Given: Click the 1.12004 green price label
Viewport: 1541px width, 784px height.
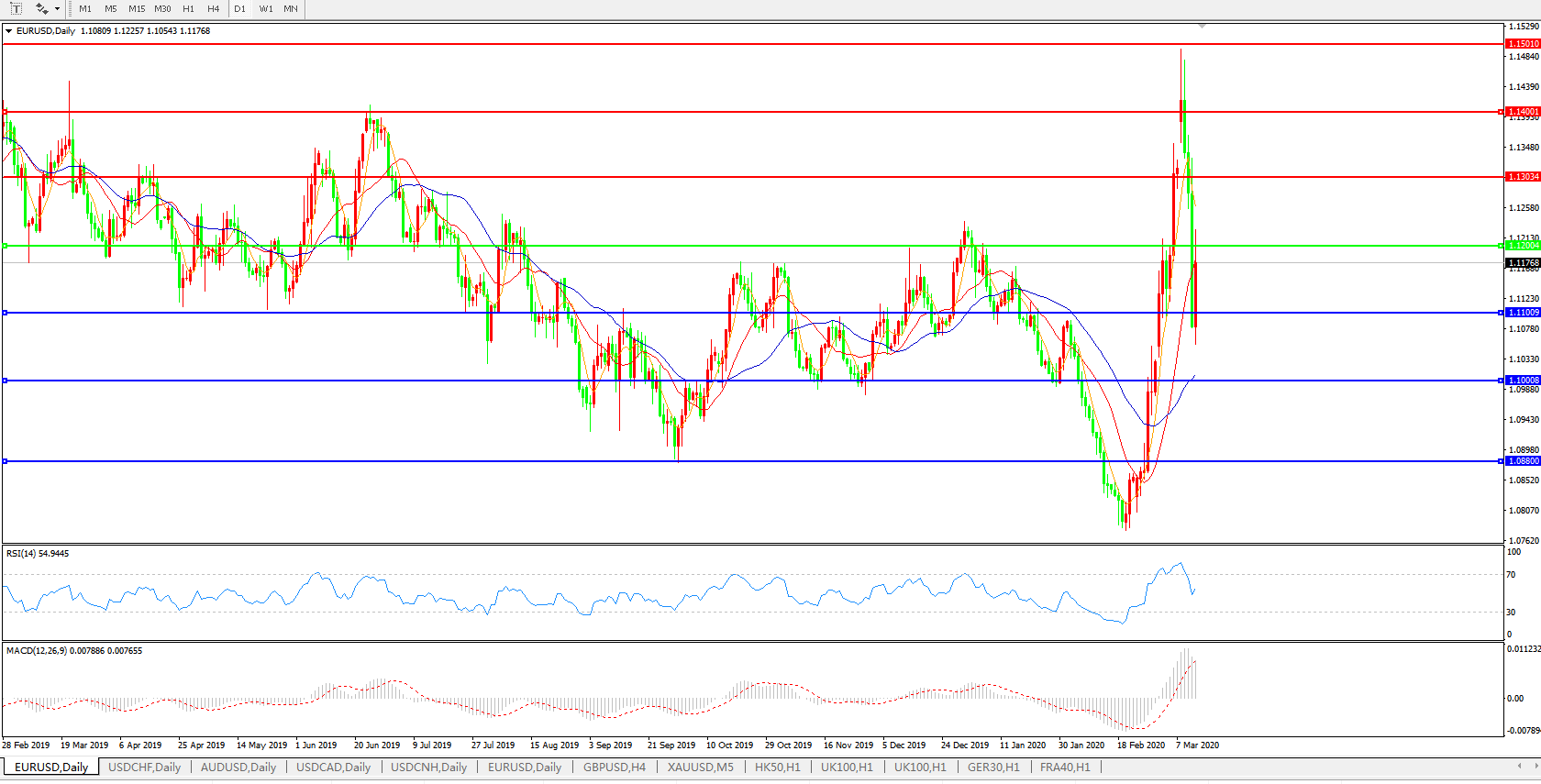Looking at the screenshot, I should point(1523,246).
